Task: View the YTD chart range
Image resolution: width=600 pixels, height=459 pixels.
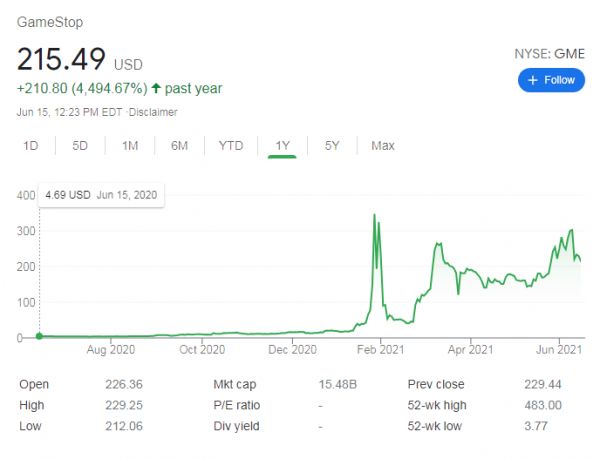Action: [231, 146]
